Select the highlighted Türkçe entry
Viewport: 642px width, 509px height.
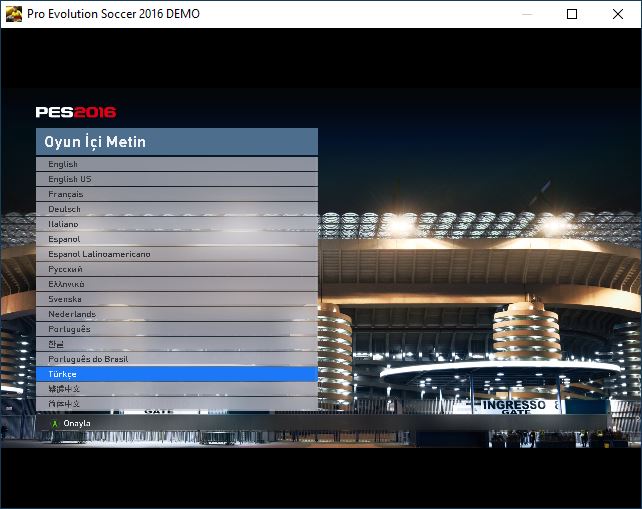click(177, 374)
